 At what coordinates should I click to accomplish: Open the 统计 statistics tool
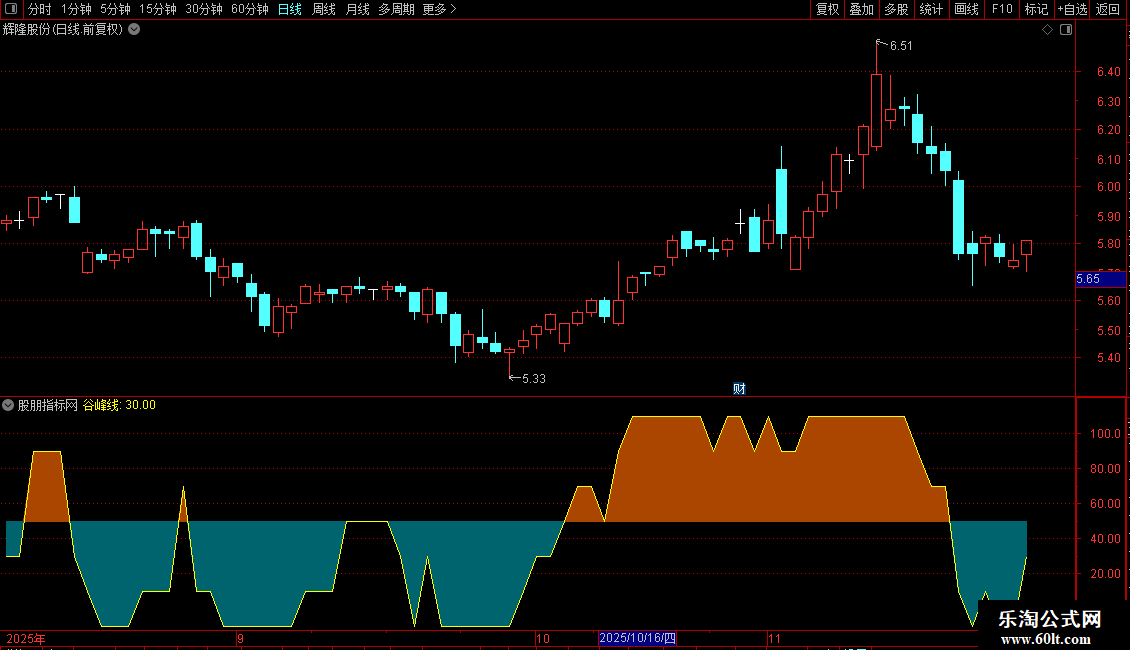click(x=931, y=9)
